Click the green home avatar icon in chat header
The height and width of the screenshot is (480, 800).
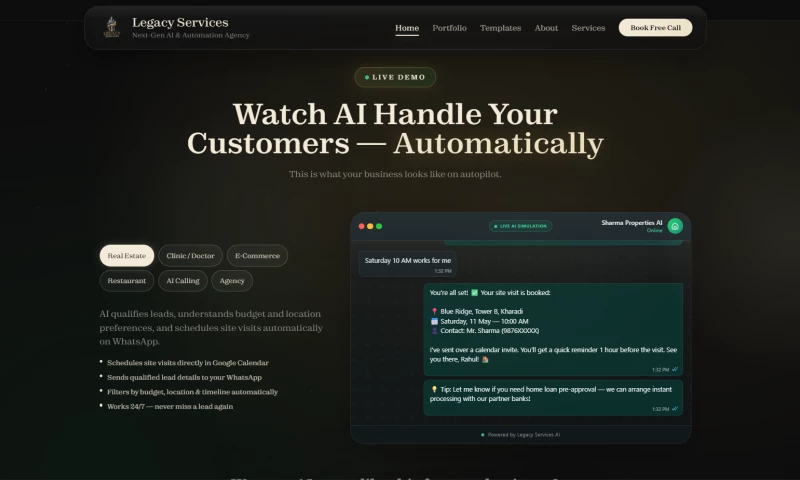(675, 226)
